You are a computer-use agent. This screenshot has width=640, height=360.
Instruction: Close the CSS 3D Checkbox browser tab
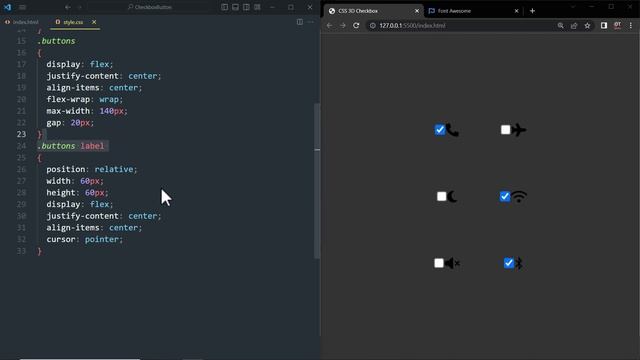[417, 11]
